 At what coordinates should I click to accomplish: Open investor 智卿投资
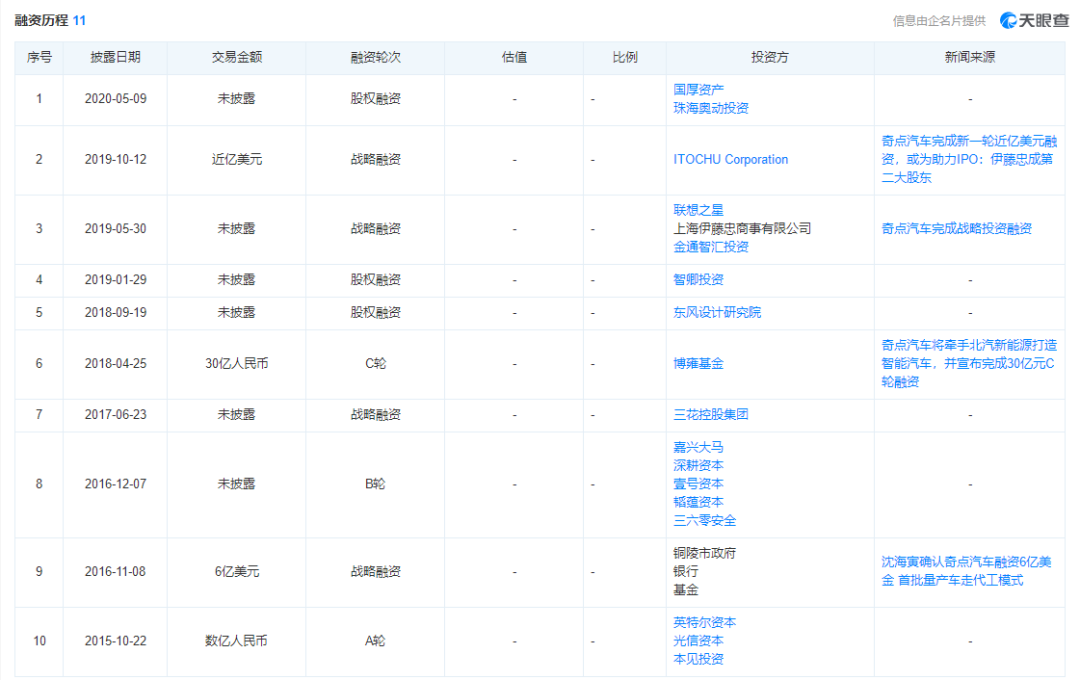[x=698, y=280]
